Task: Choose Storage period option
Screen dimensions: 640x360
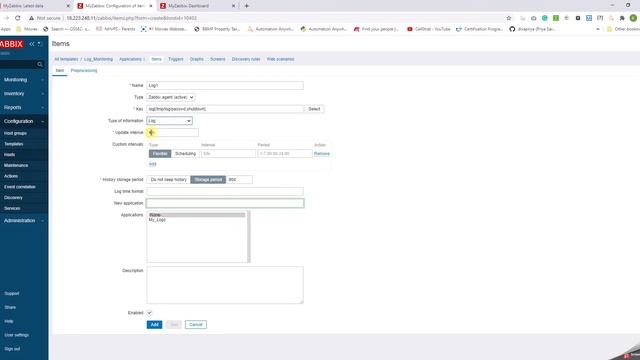Action: coord(208,180)
